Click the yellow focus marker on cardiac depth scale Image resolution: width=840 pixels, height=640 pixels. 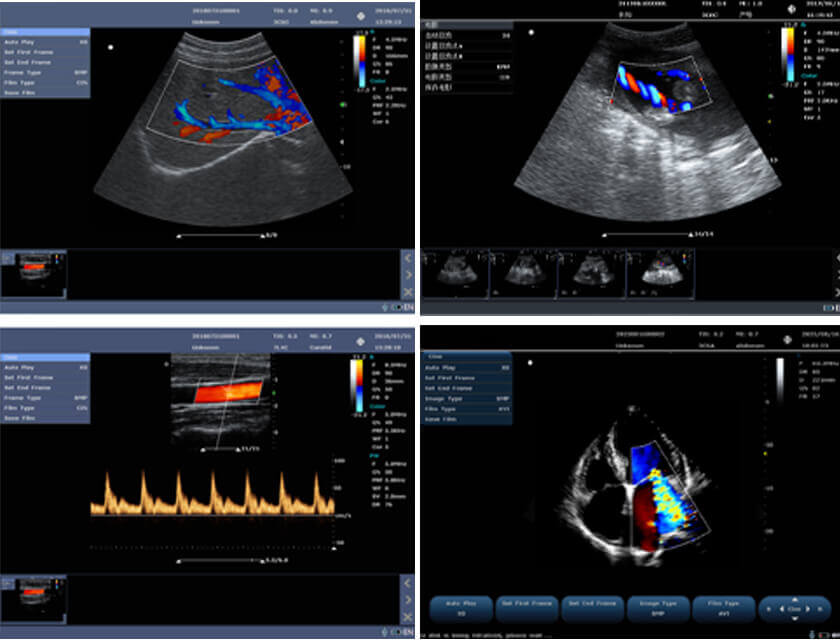pos(766,454)
